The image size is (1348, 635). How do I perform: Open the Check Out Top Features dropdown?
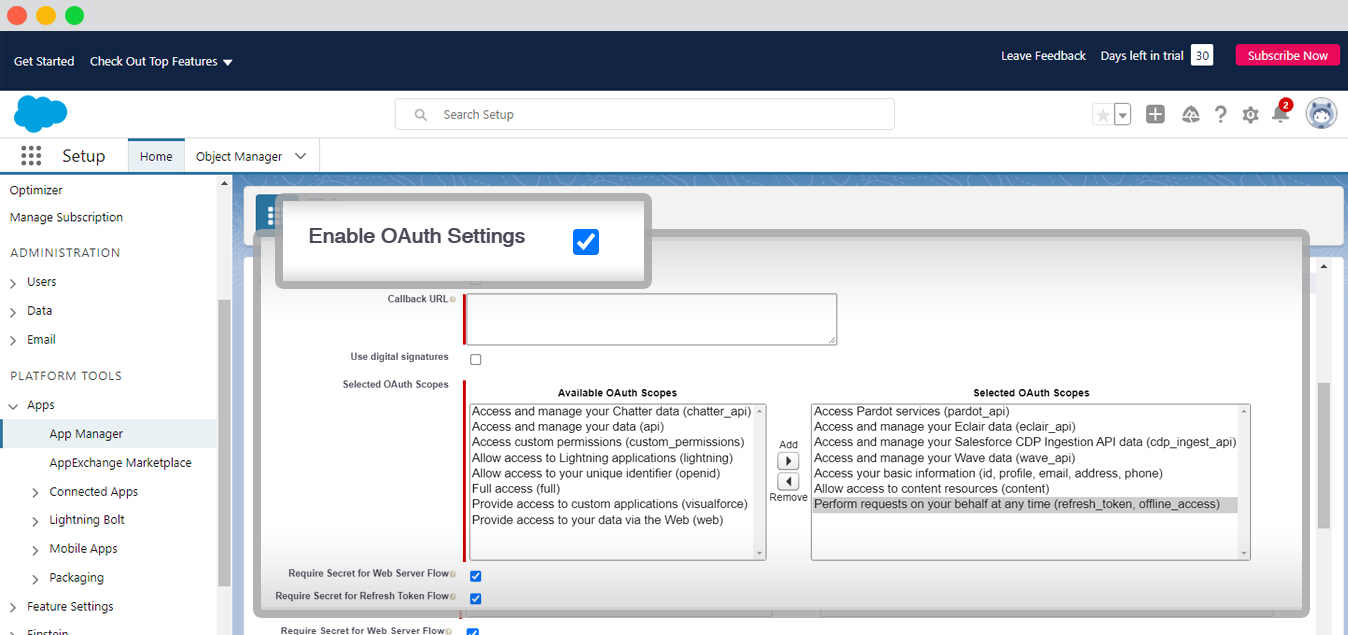(161, 61)
